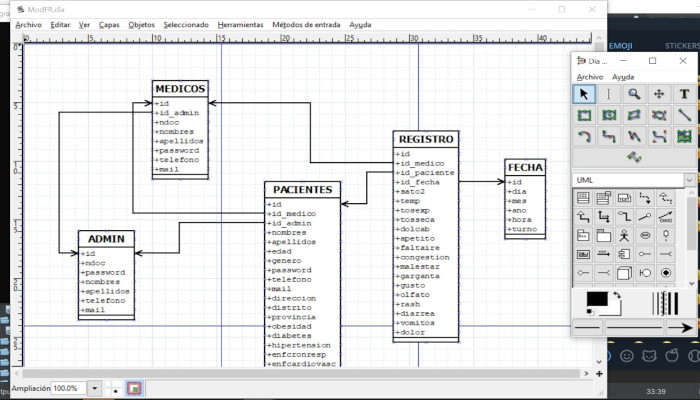Screen dimensions: 700x400
Task: Pick the Scroll diagram tool
Action: tap(659, 93)
